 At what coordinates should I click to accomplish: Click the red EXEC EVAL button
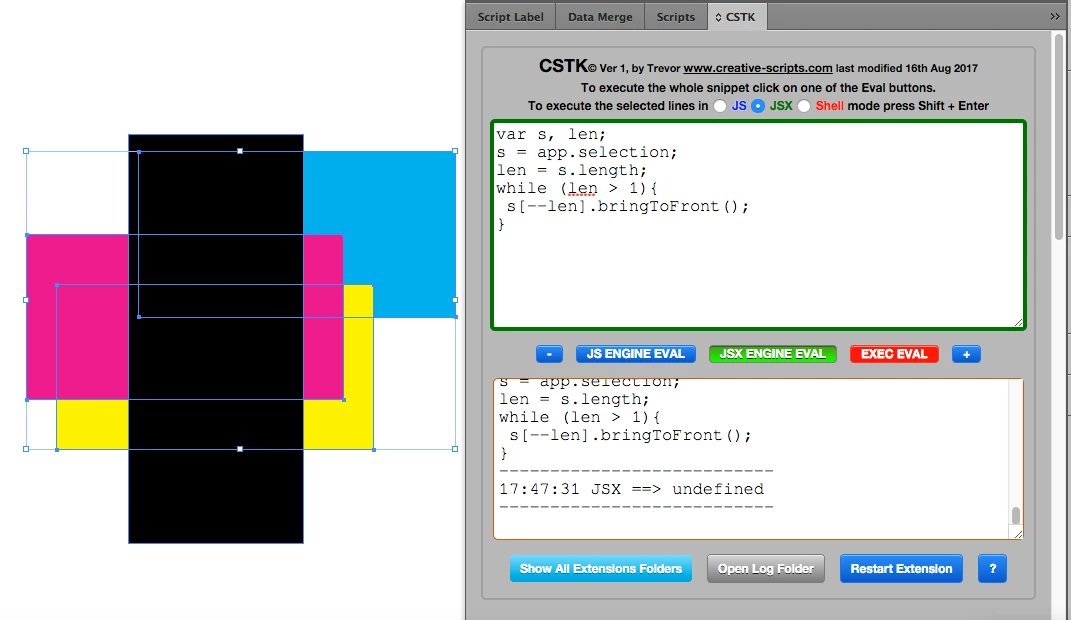894,354
